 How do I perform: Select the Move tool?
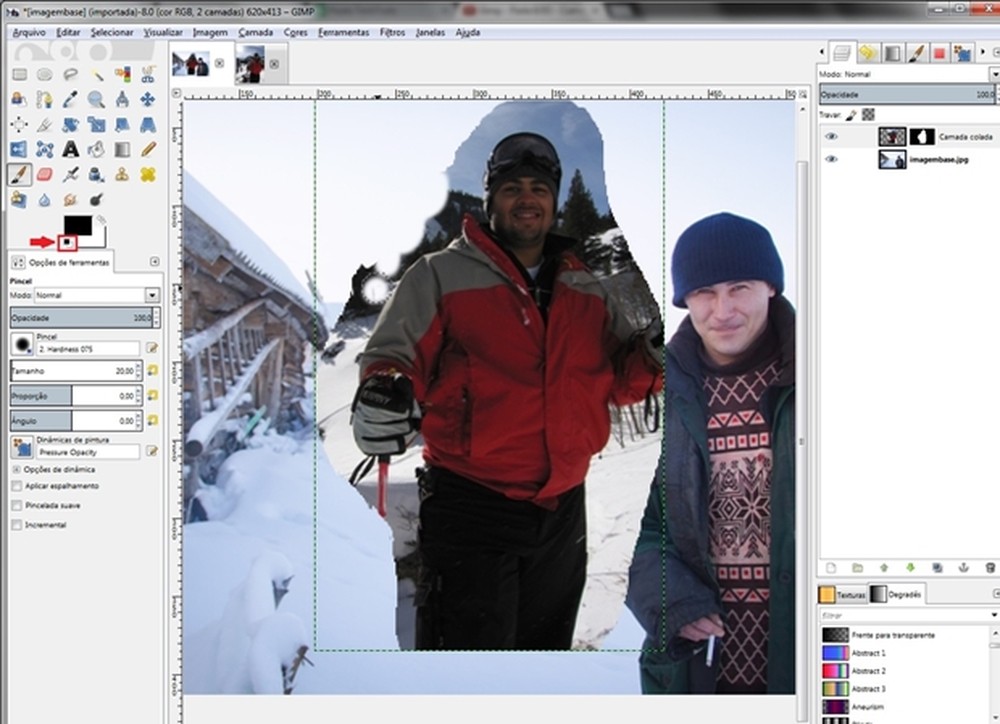coord(149,100)
